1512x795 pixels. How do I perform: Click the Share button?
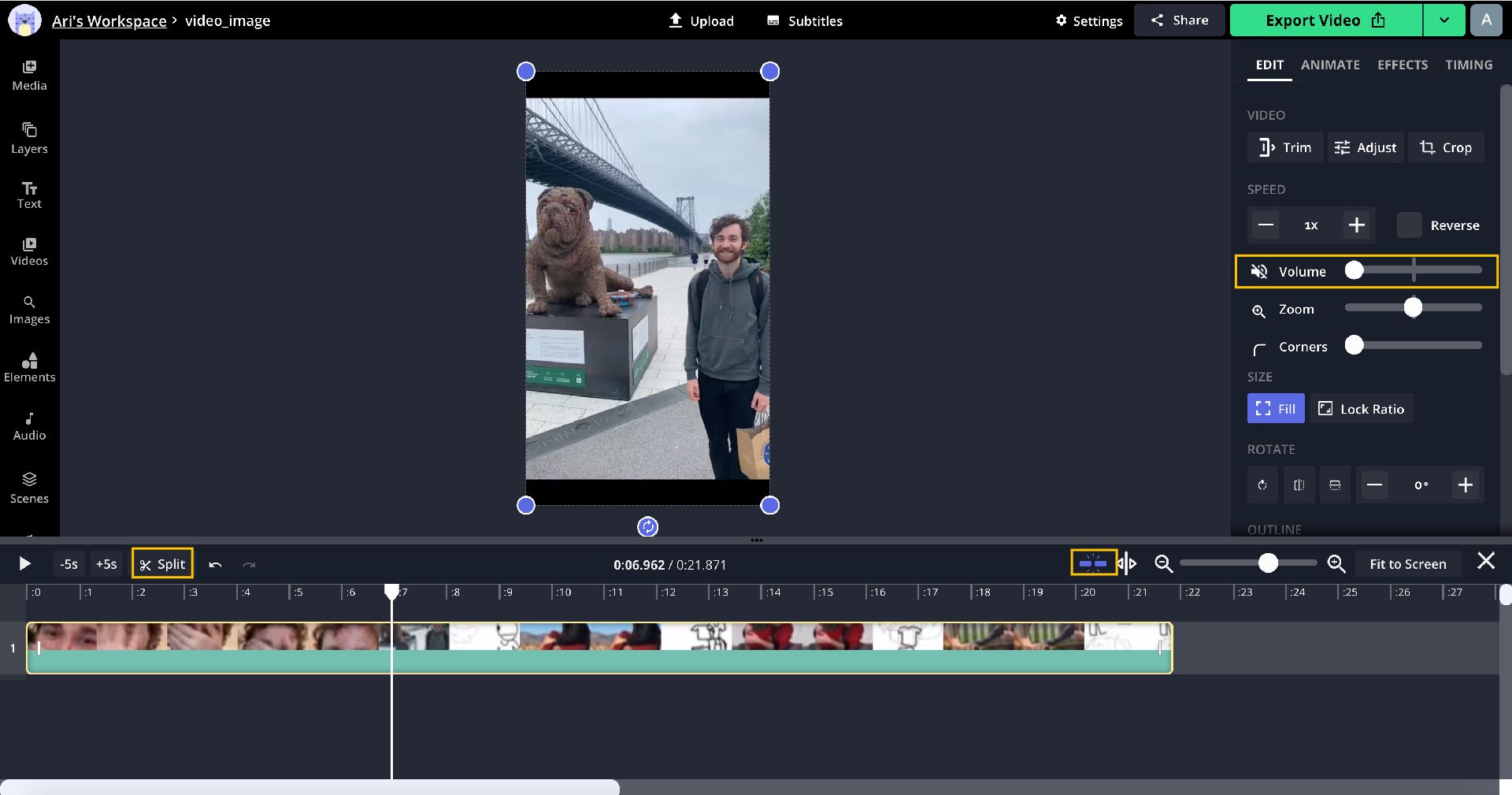click(x=1179, y=20)
